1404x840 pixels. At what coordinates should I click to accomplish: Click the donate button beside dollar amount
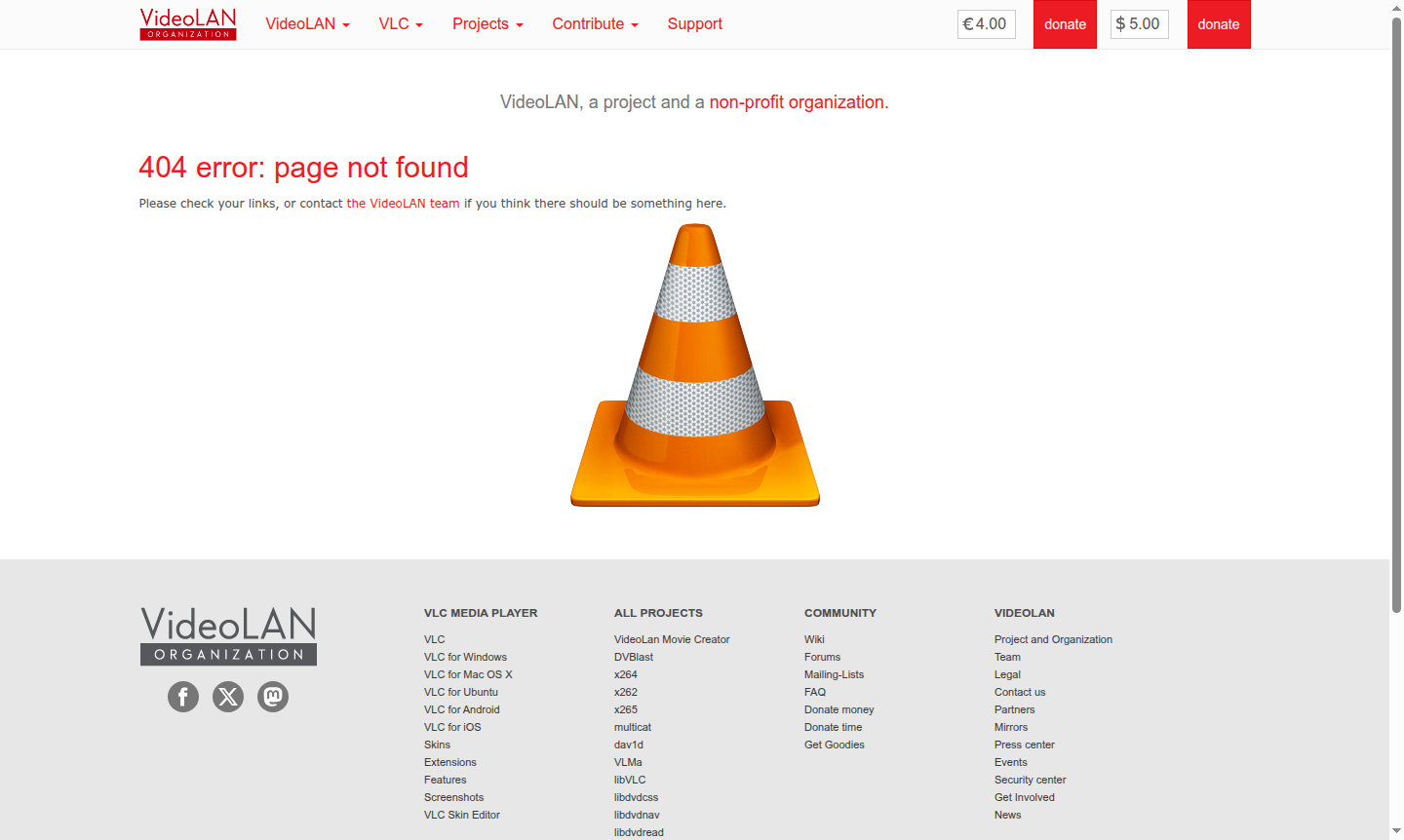(x=1218, y=24)
